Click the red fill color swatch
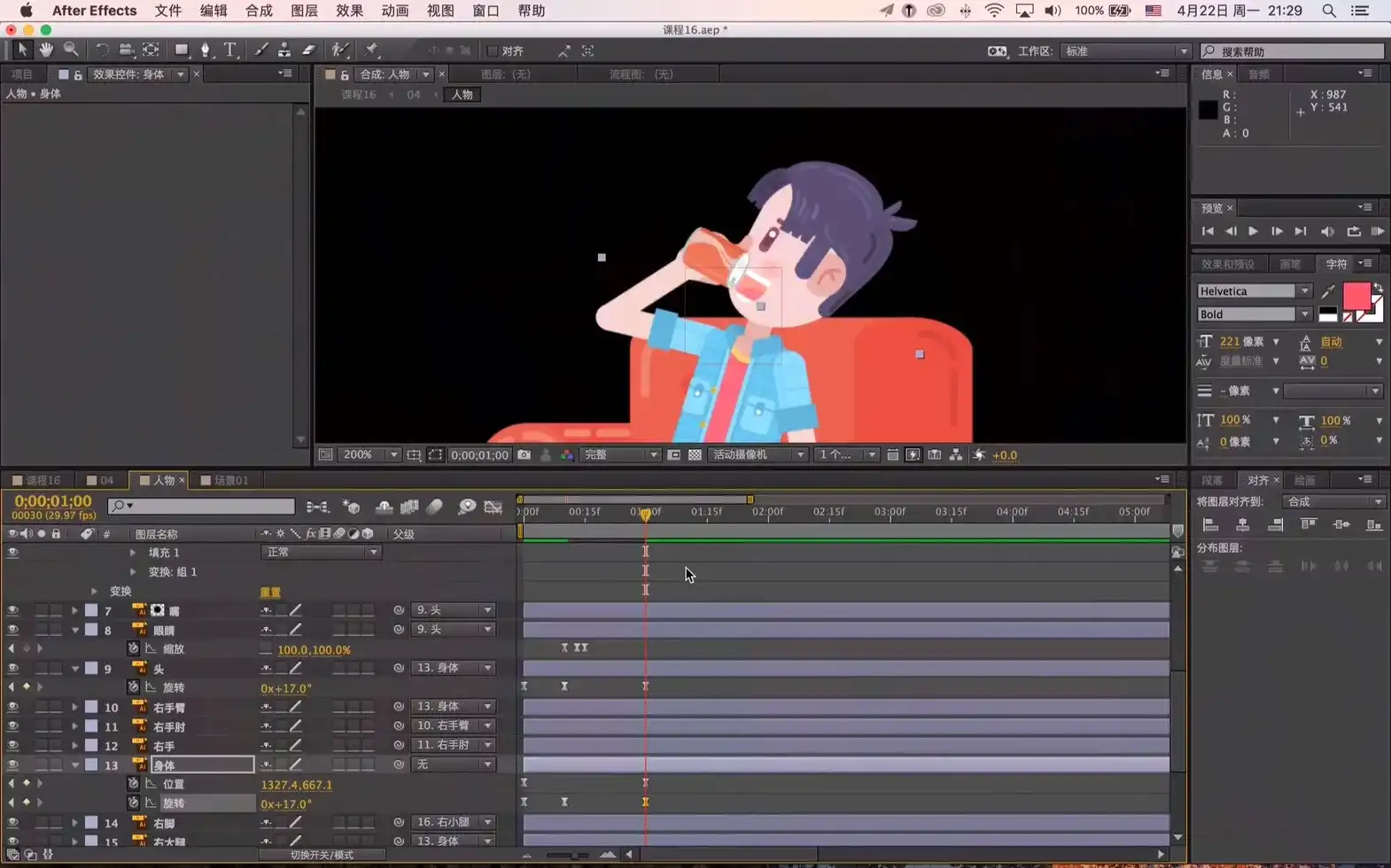Image resolution: width=1391 pixels, height=868 pixels. tap(1356, 295)
